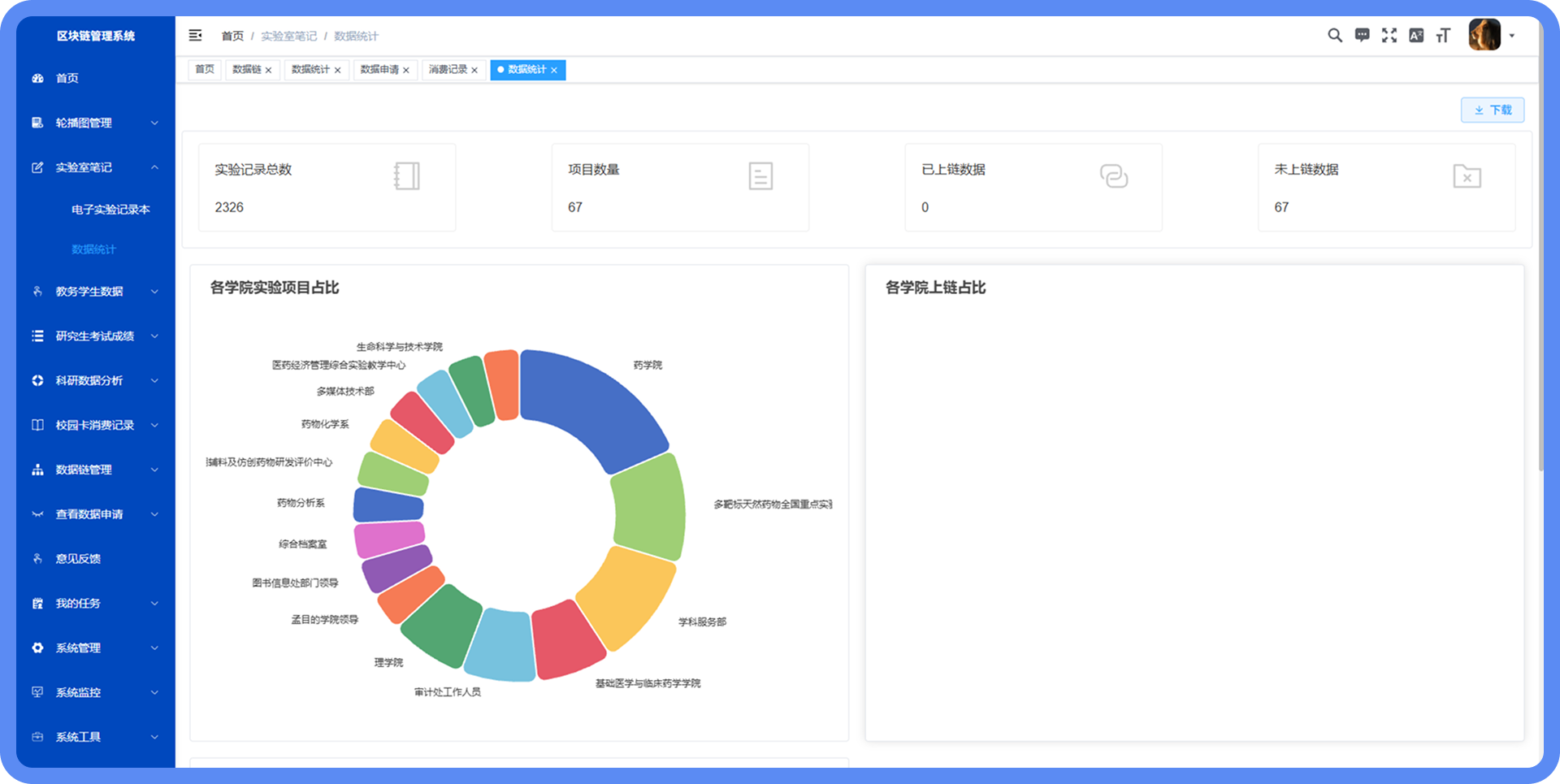
Task: Close the 数据申请 tab
Action: 406,71
